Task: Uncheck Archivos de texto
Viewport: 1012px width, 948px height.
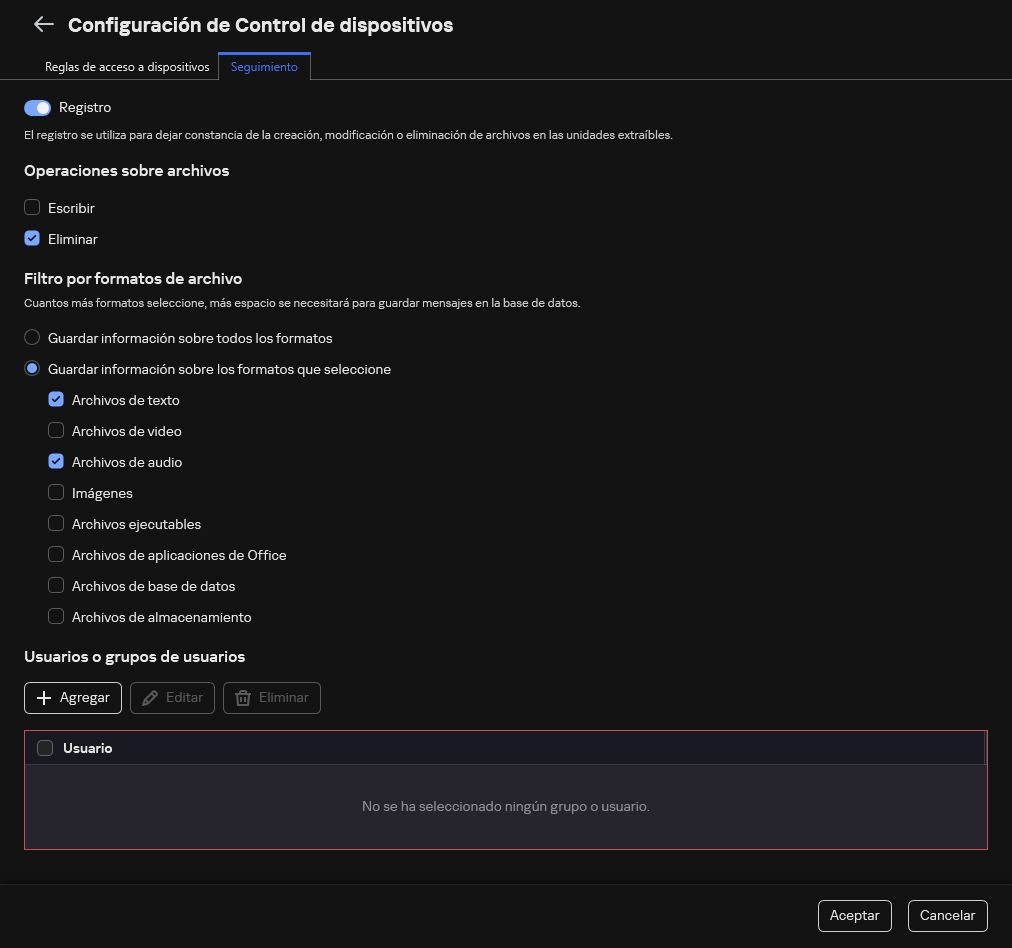Action: 56,399
